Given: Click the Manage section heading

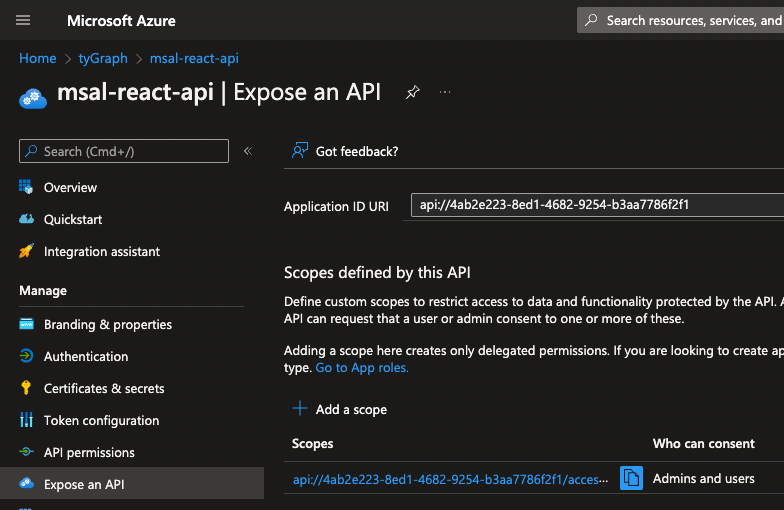Looking at the screenshot, I should point(43,290).
